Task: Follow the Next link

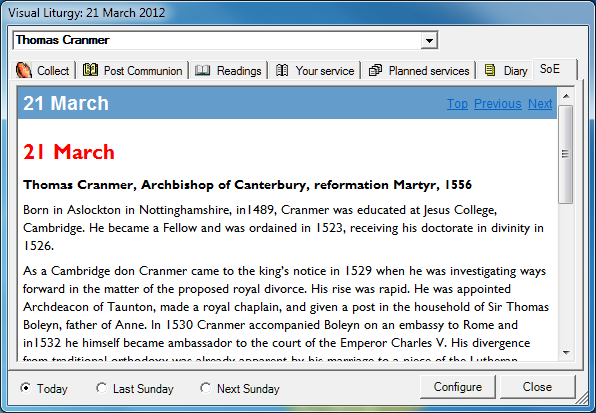Action: (540, 103)
